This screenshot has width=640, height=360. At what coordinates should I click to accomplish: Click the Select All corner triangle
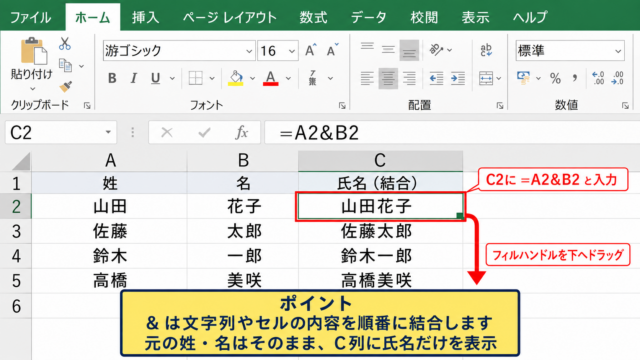20,161
